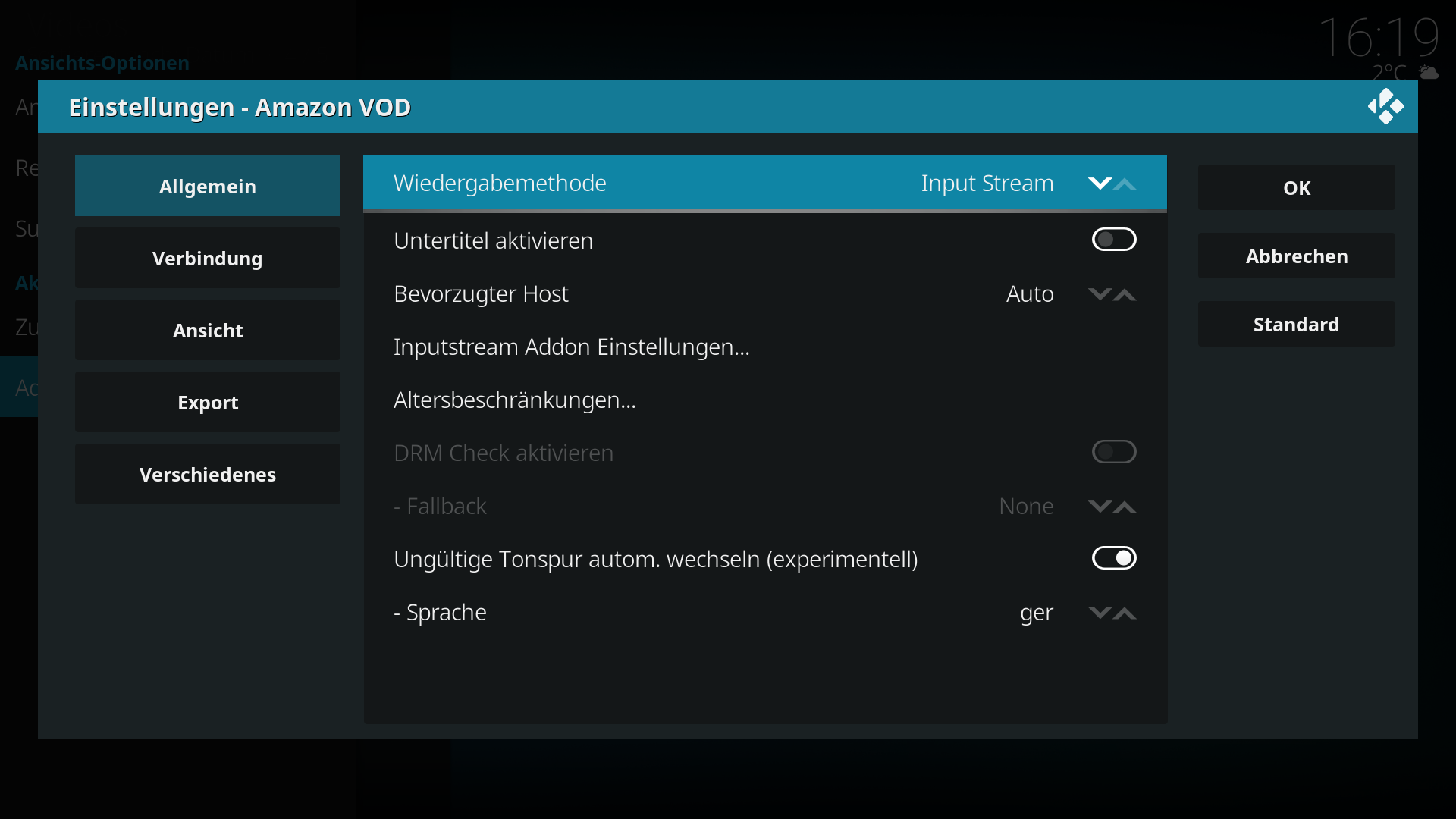Open the Allgemein settings category

(x=208, y=186)
